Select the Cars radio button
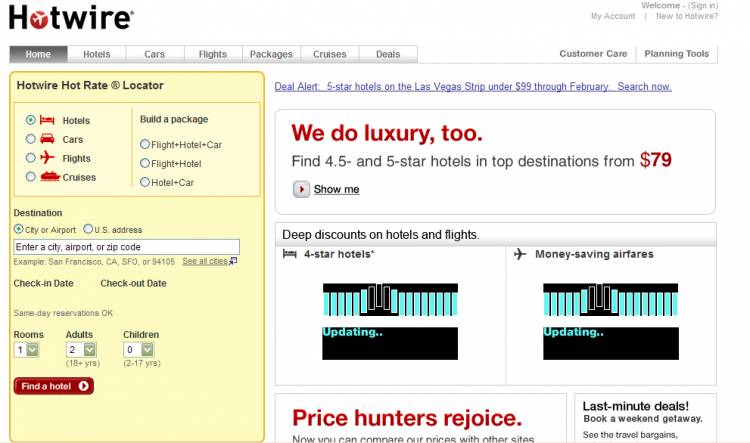 (31, 139)
